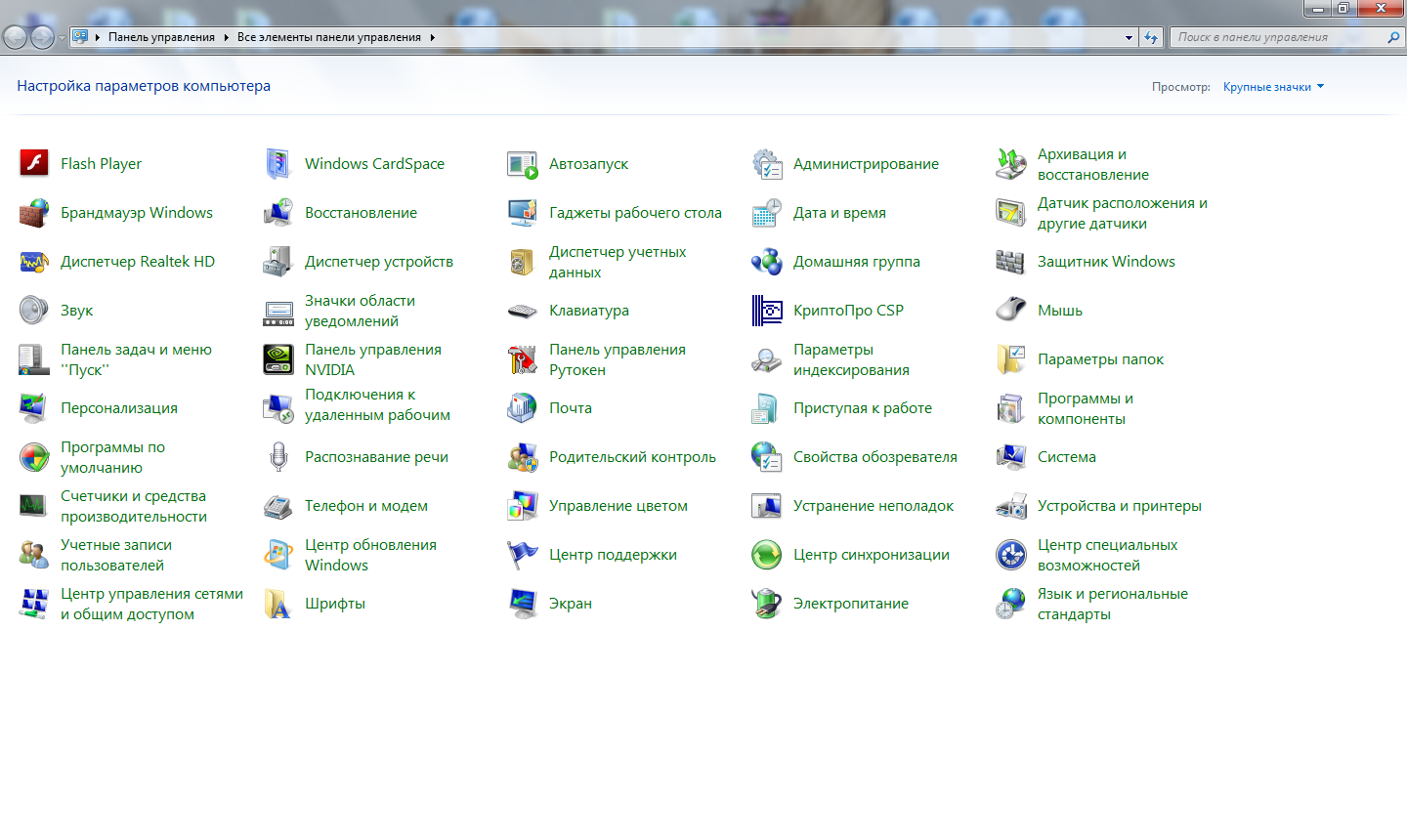
Task: Open the Панель управления Рутокен icon
Action: click(x=523, y=358)
